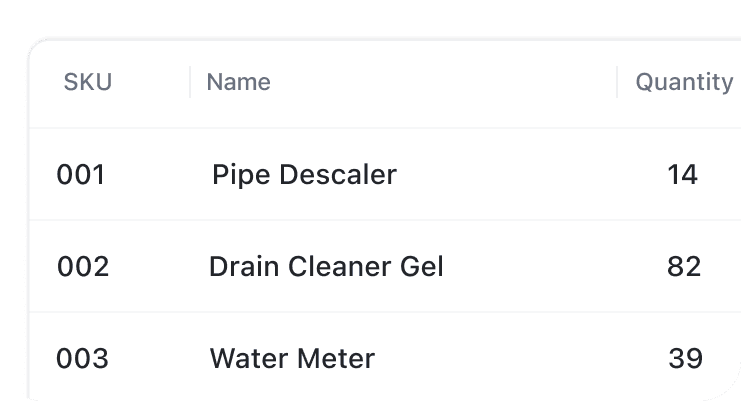Click the Drain Cleaner Gel name cell
741x401 pixels.
click(x=326, y=267)
